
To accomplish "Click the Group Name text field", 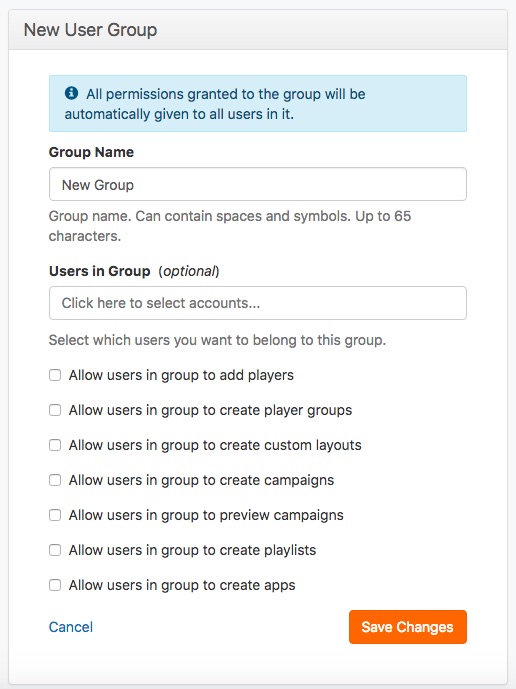I will 258,184.
